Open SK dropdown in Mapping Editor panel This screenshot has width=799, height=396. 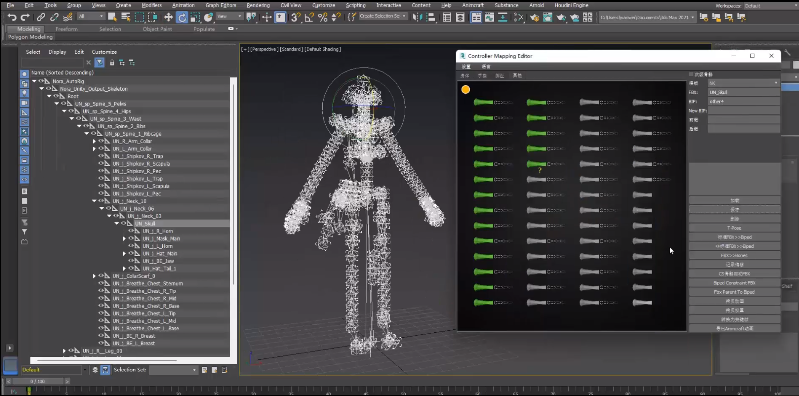(743, 83)
